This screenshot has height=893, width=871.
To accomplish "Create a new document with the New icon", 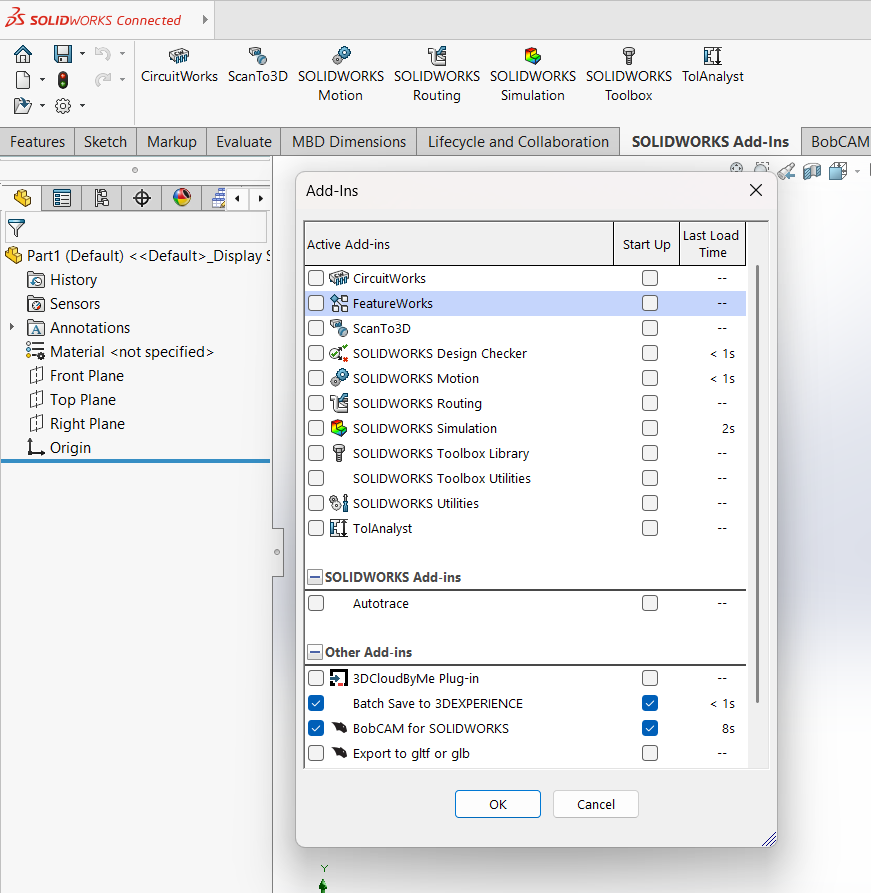I will (x=23, y=80).
